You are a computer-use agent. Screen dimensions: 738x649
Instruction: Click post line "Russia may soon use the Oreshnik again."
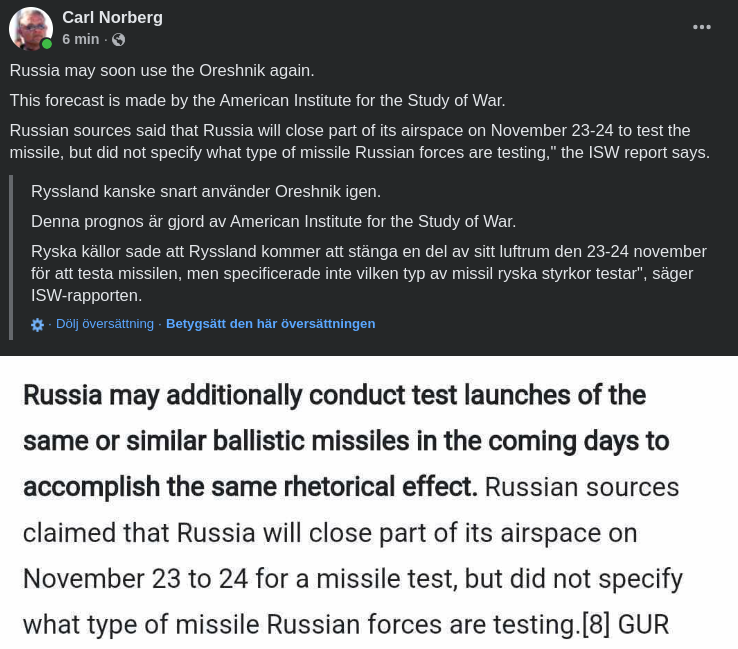coord(162,71)
